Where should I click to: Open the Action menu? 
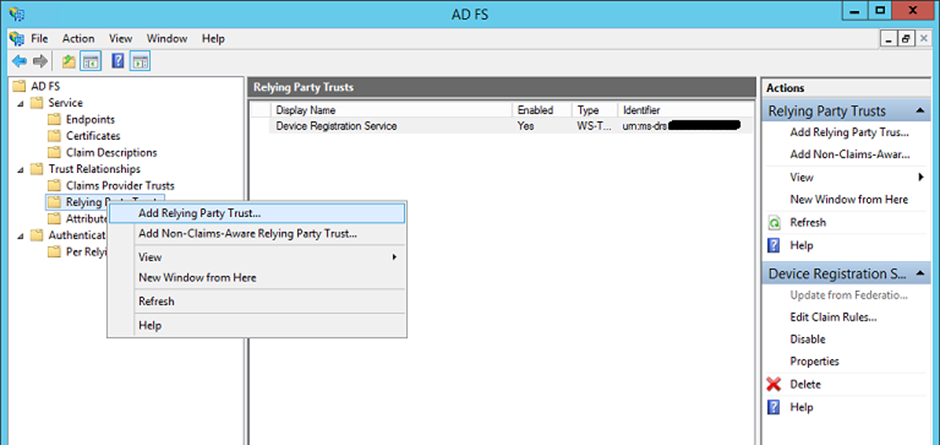point(79,38)
